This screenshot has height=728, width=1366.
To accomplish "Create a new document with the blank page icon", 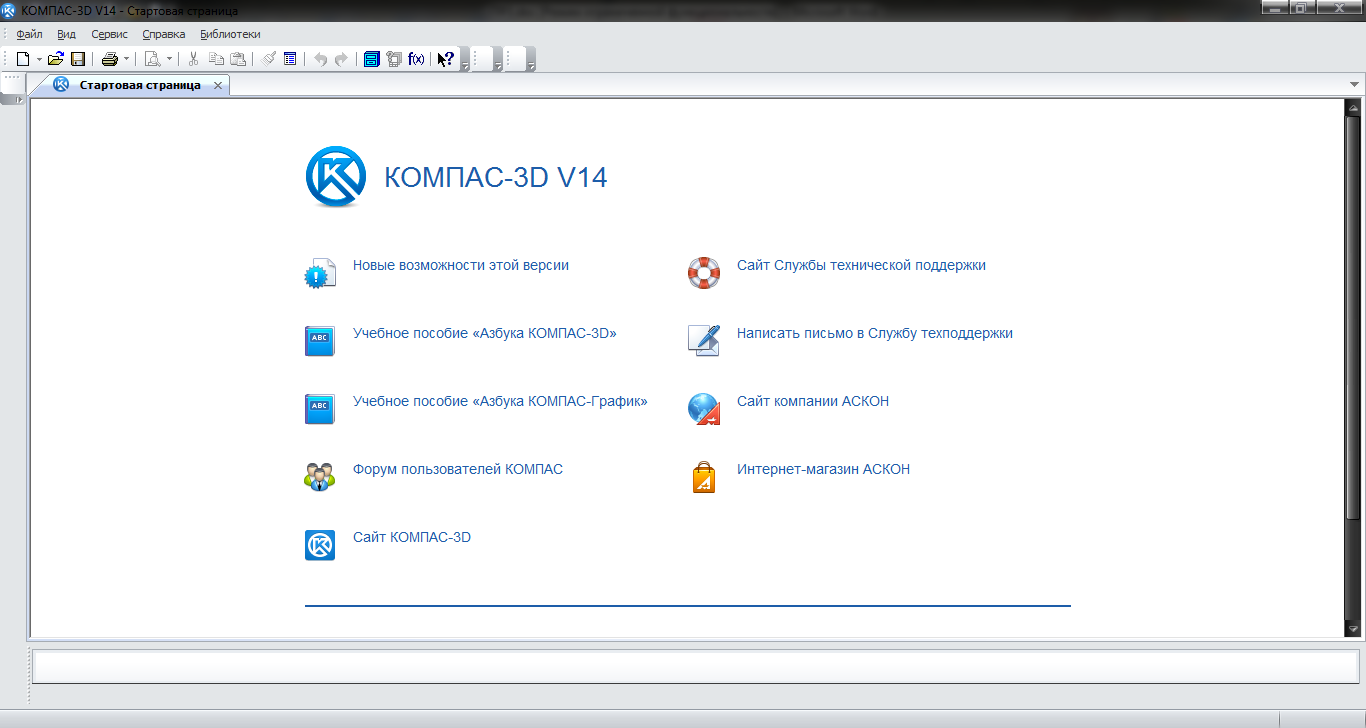I will tap(22, 59).
